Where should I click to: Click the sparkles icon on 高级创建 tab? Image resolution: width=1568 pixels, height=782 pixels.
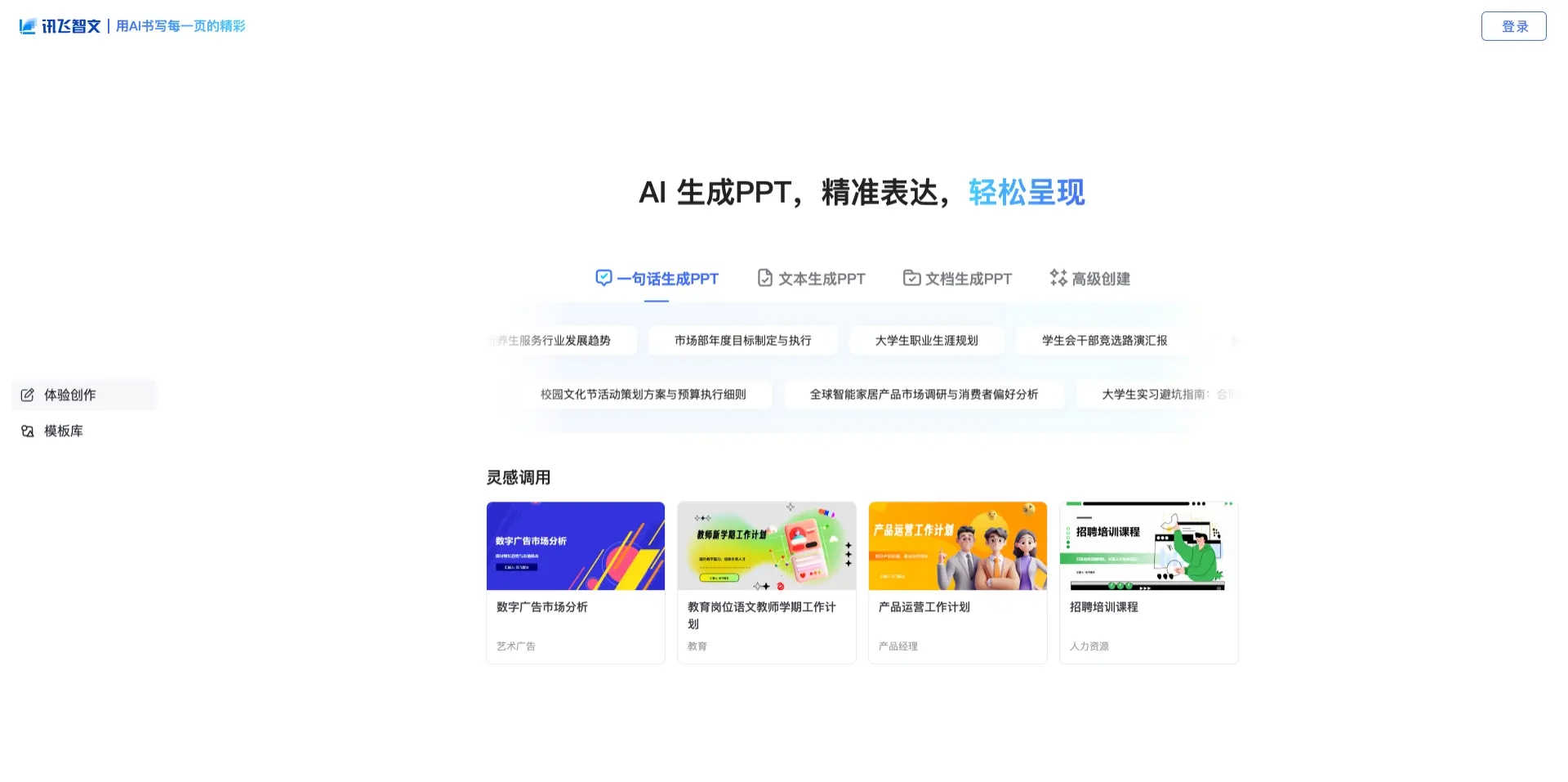pos(1058,278)
